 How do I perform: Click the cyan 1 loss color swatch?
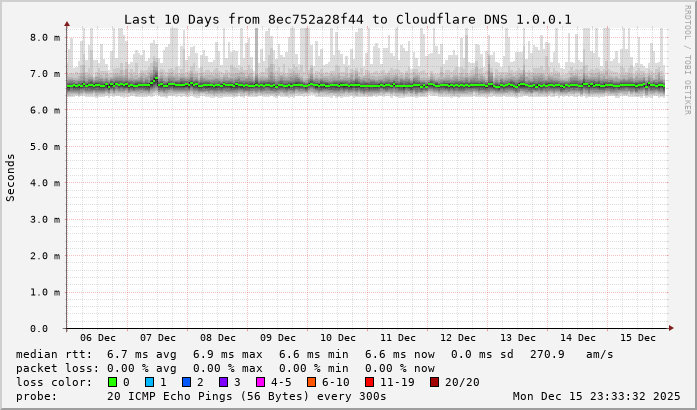(149, 382)
